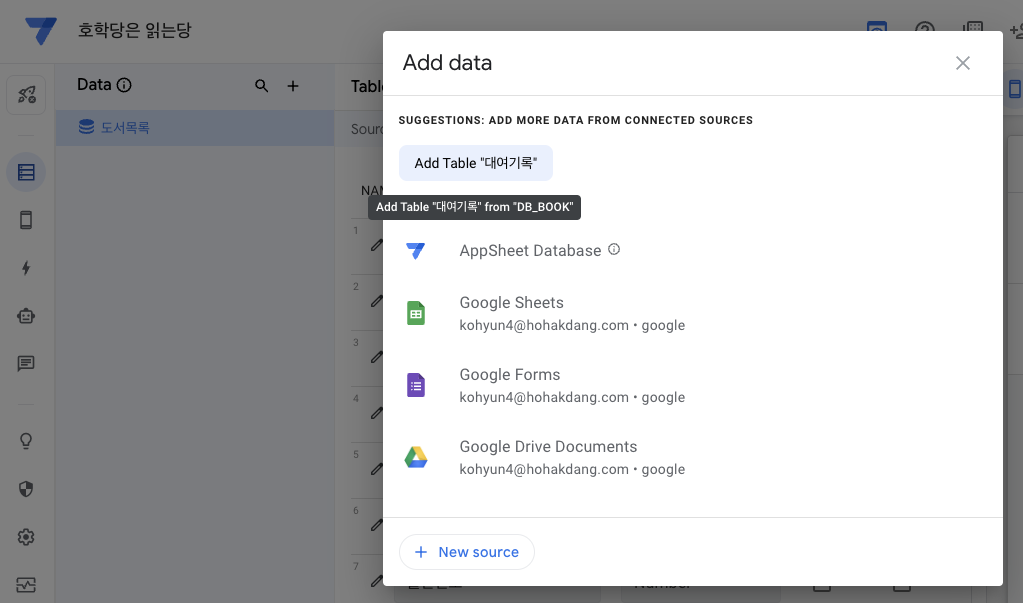Viewport: 1023px width, 603px height.
Task: Click the edit pencil in row 1
Action: coord(376,245)
